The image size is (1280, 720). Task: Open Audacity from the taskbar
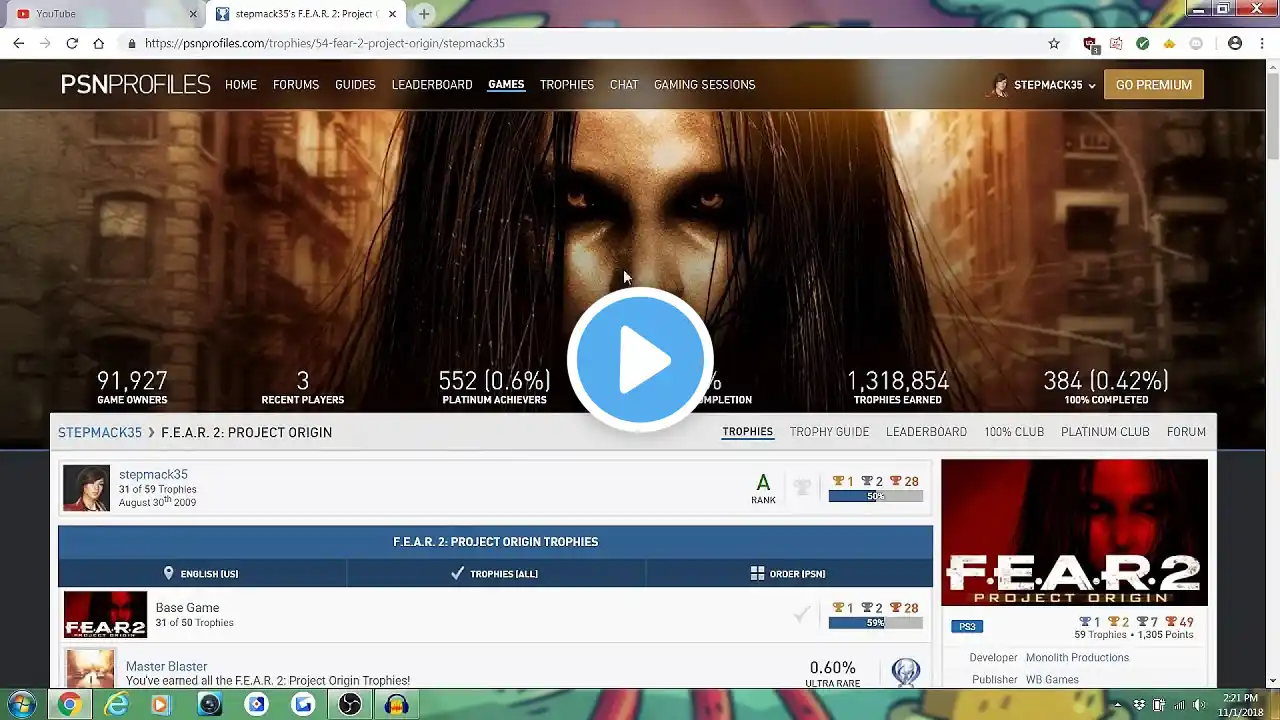(397, 705)
